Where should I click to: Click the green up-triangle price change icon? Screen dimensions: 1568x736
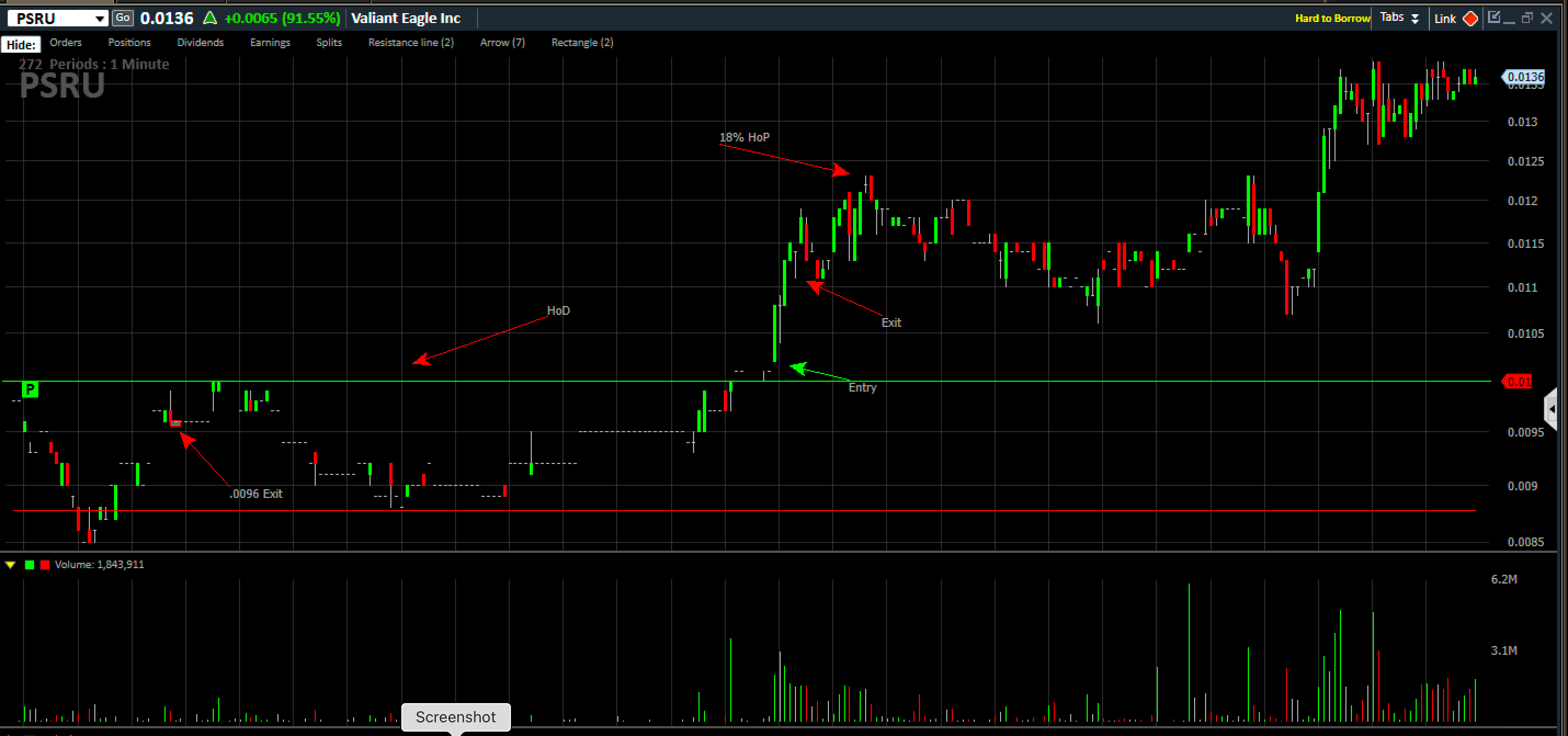(210, 18)
